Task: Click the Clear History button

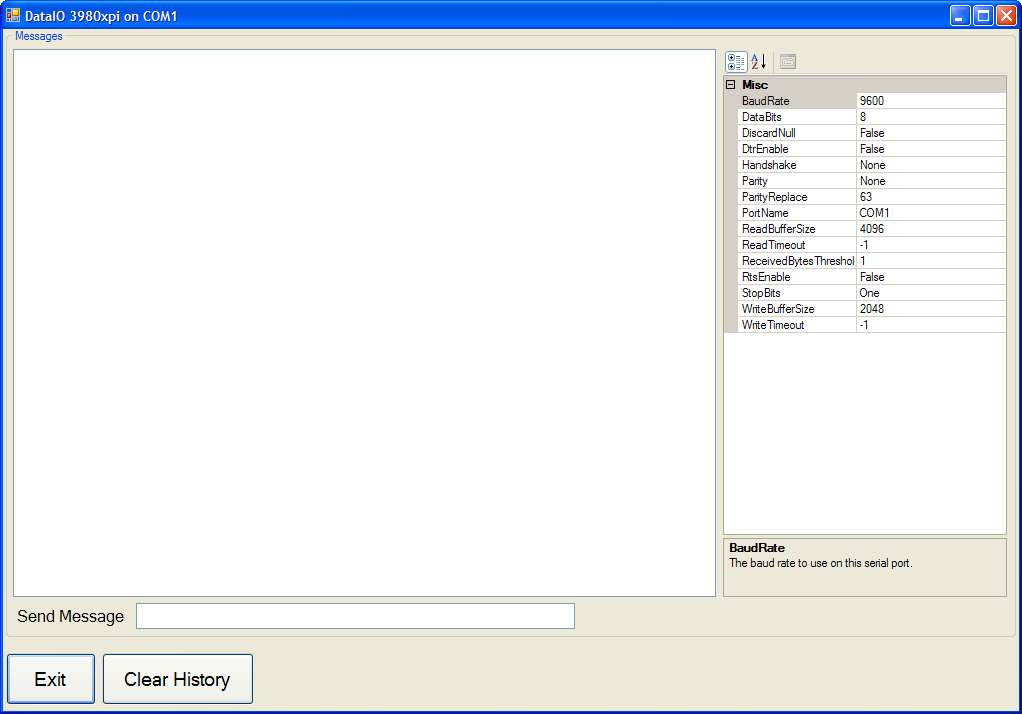Action: [x=177, y=679]
